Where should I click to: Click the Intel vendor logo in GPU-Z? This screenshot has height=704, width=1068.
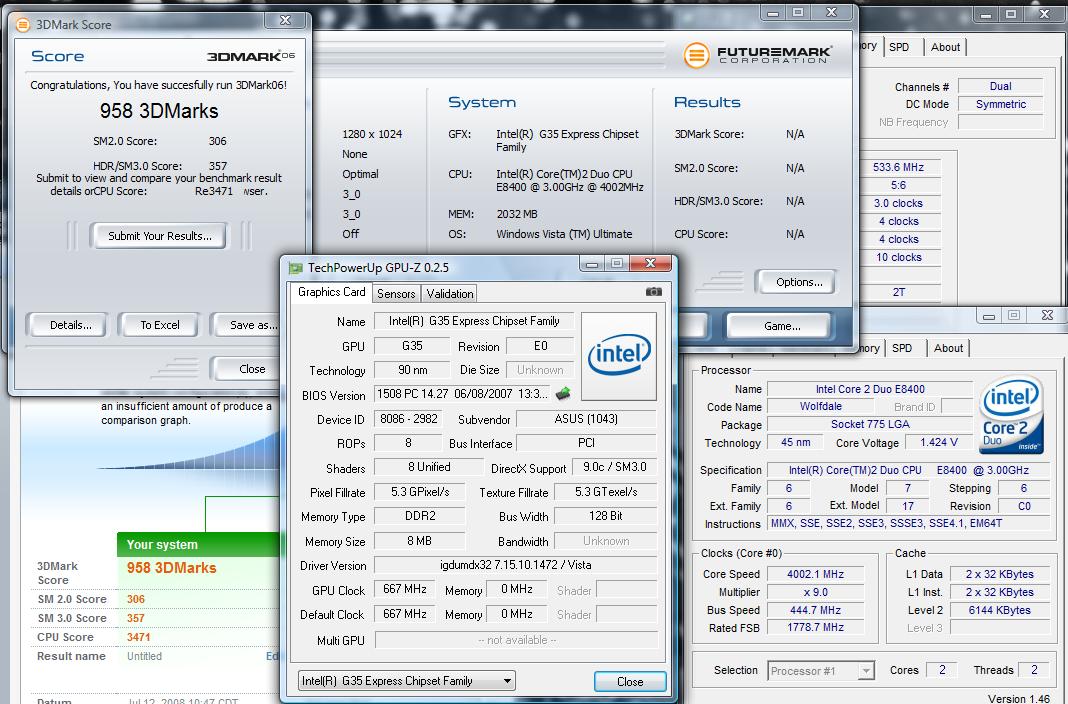(618, 355)
